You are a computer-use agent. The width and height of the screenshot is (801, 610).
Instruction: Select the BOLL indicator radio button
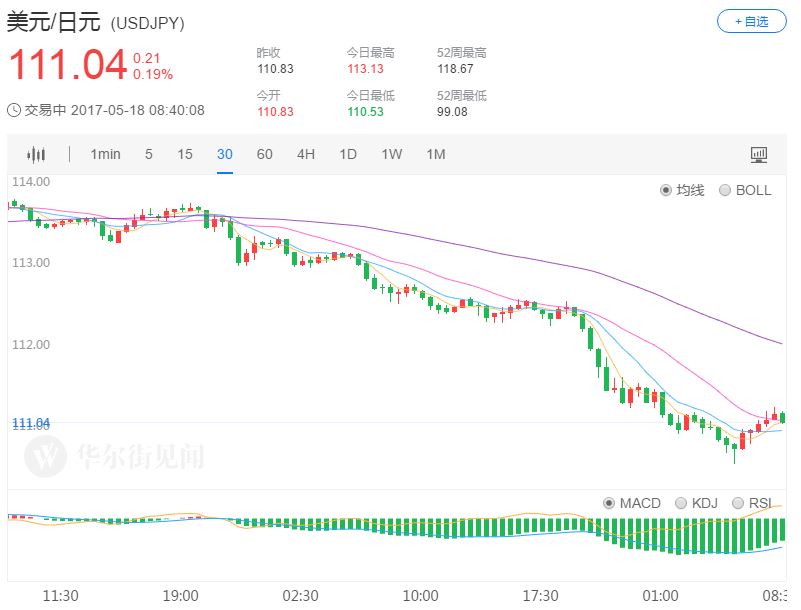pyautogui.click(x=725, y=190)
